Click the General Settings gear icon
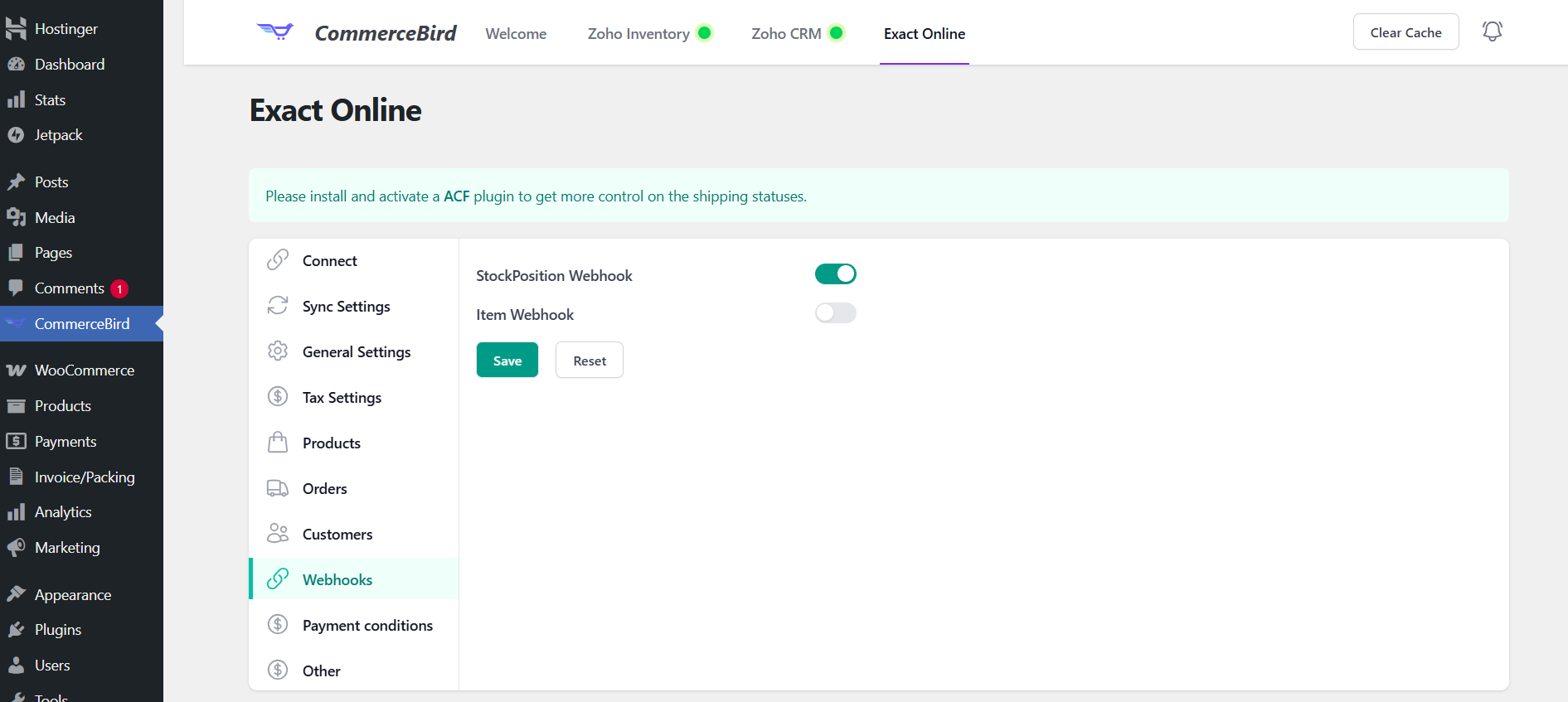This screenshot has width=1568, height=702. pyautogui.click(x=278, y=351)
